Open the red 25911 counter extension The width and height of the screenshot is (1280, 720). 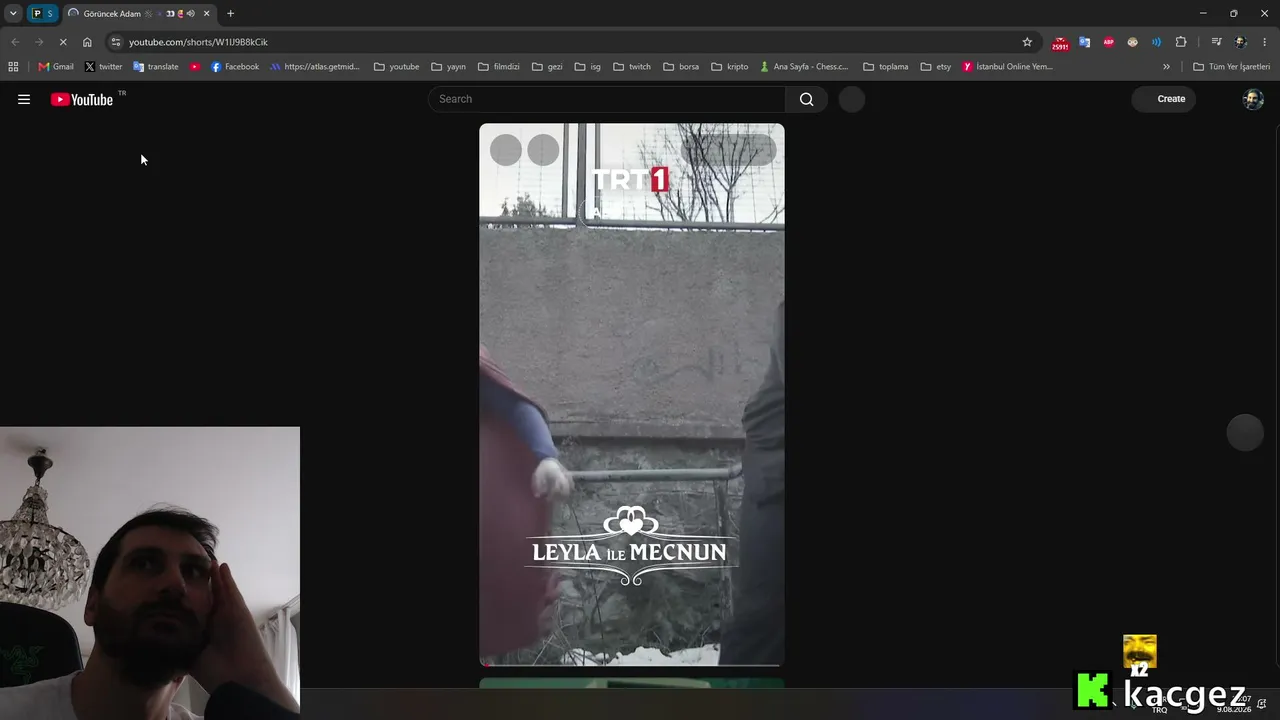[x=1060, y=43]
